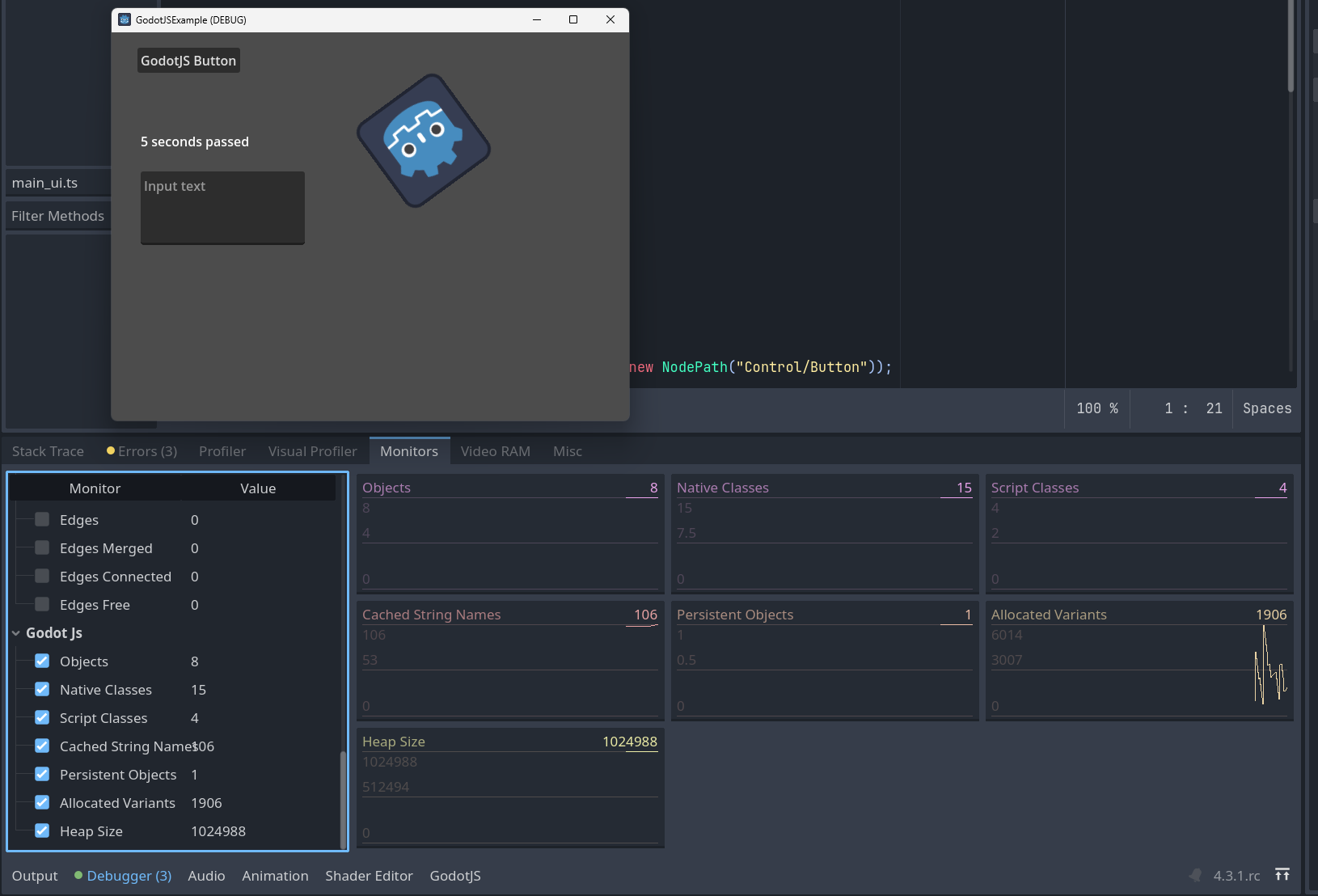This screenshot has height=896, width=1318.
Task: Disable the Allocated Variants monitor checkbox
Action: click(42, 803)
